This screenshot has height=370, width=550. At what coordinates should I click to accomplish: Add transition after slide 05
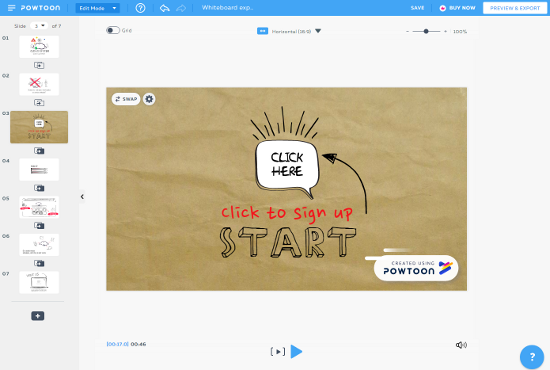click(39, 226)
